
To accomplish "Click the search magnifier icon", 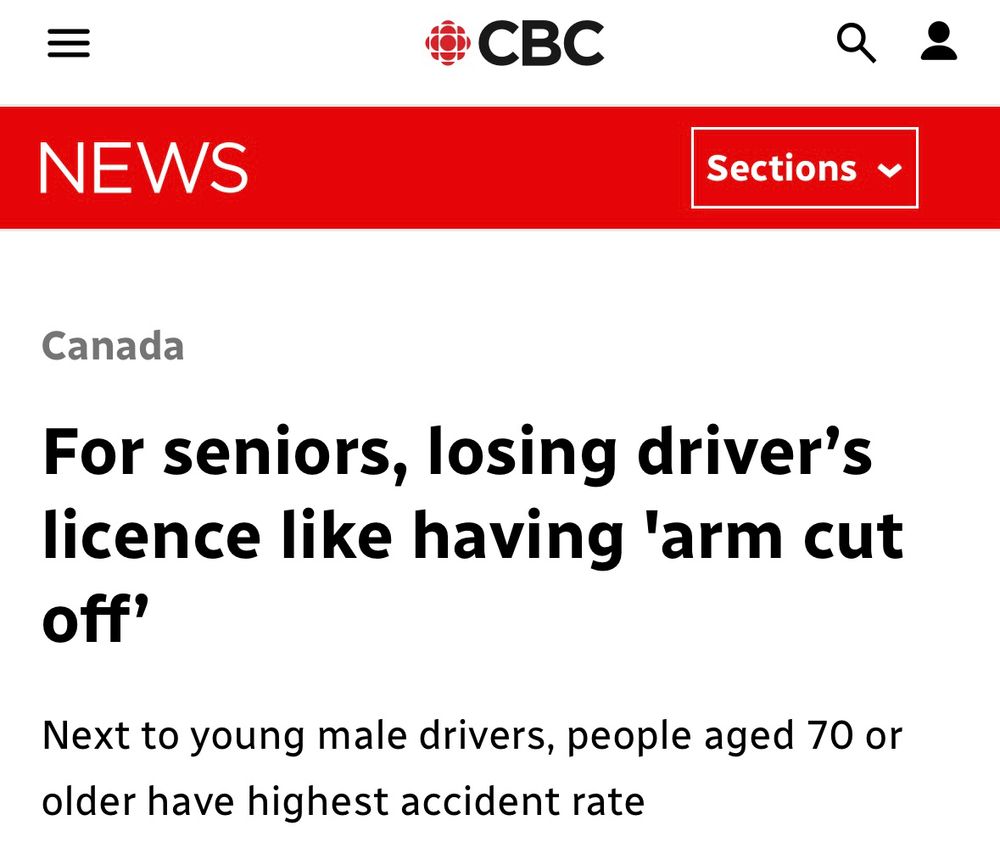I will 857,43.
